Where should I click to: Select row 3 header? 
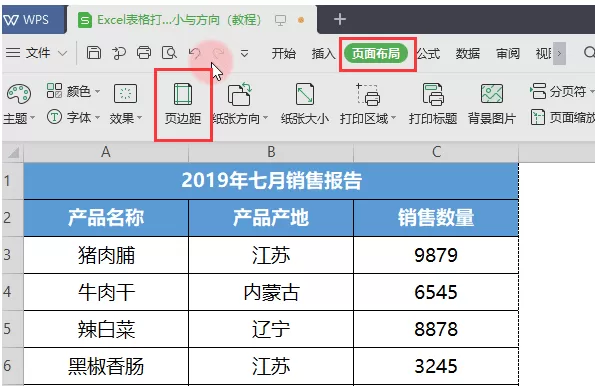point(13,255)
